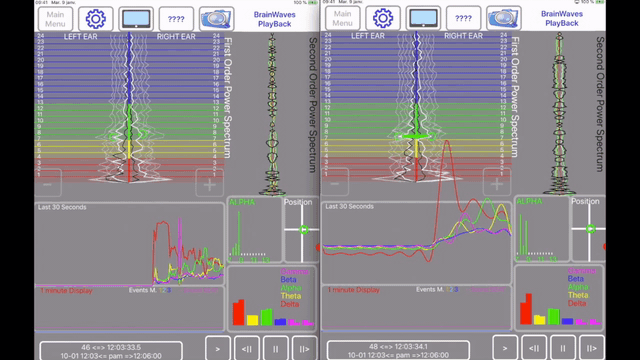The height and width of the screenshot is (360, 640).
Task: Step forward one frame in right panel
Action: (591, 348)
